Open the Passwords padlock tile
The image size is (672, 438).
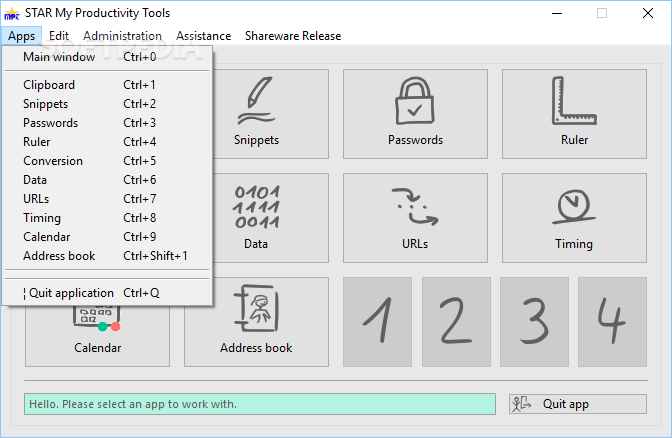[x=415, y=114]
